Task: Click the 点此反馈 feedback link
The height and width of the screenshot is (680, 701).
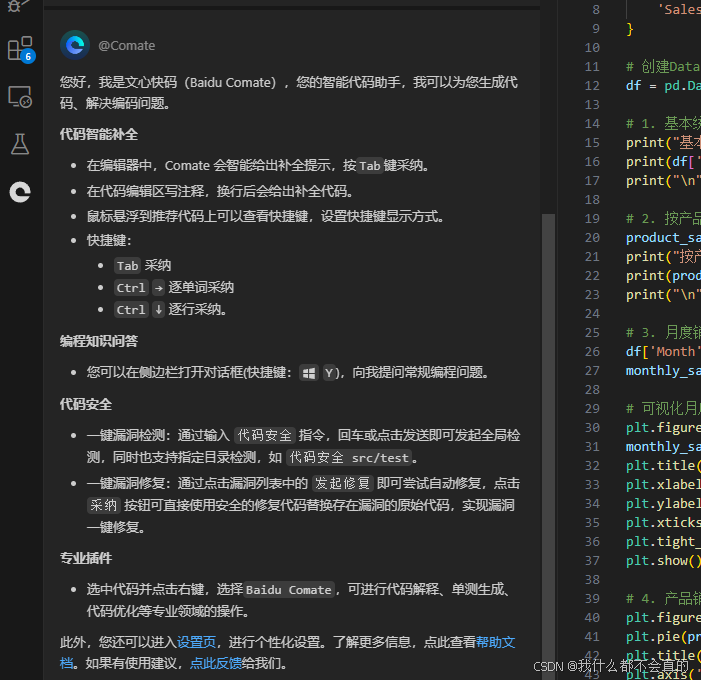Action: (x=216, y=663)
